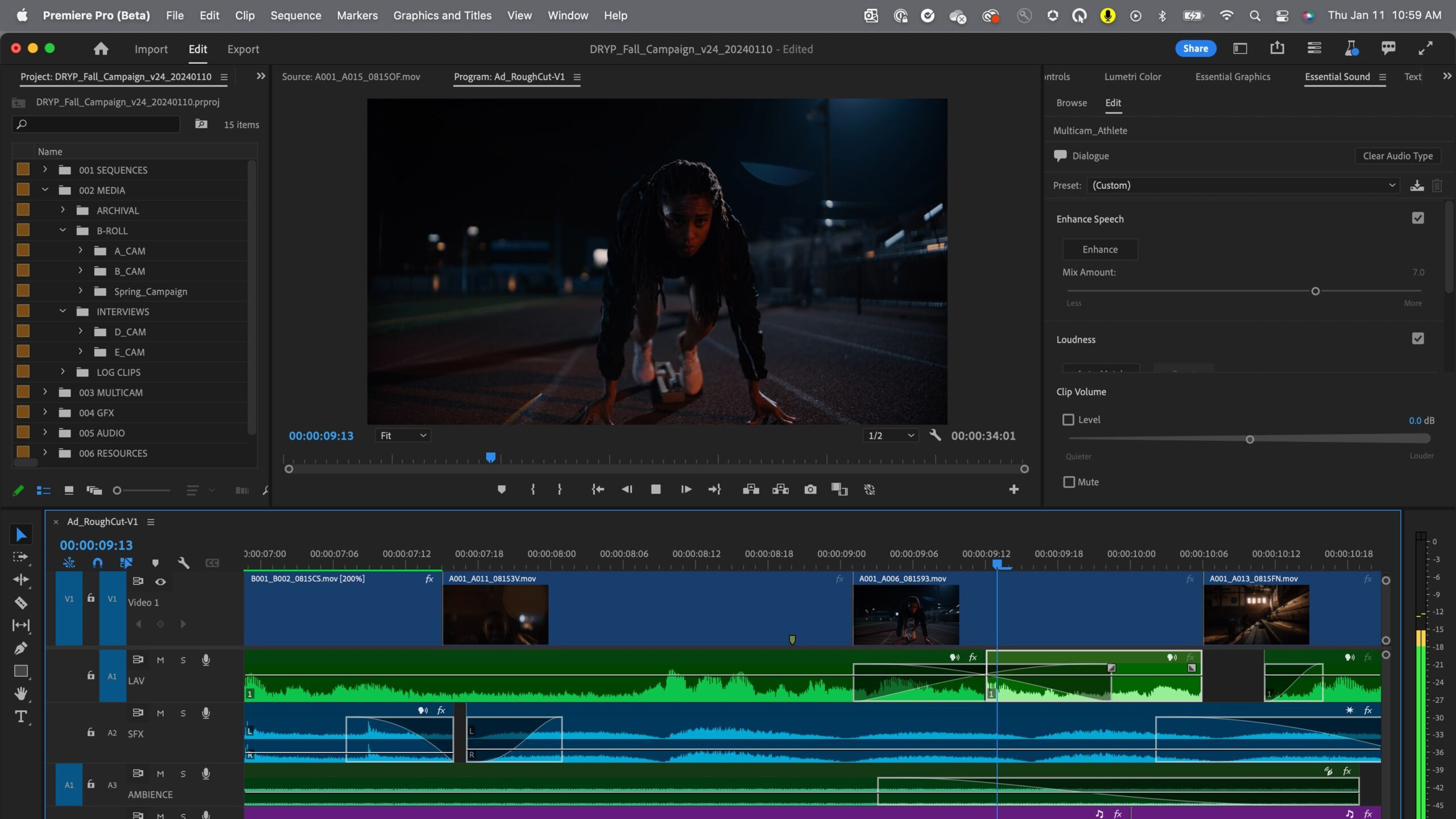This screenshot has width=1456, height=819.
Task: Mute the SFX track with its M button
Action: 161,713
